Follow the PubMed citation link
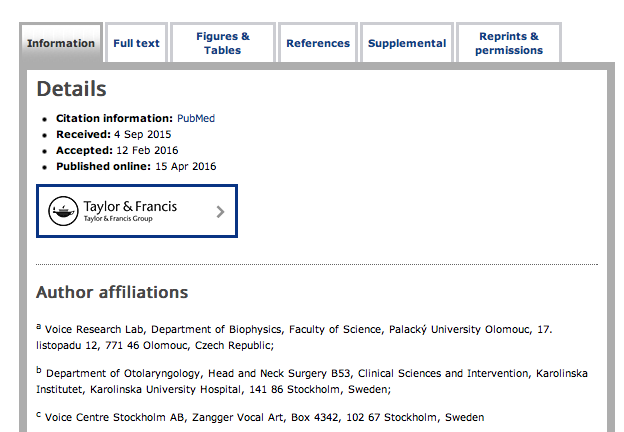Screen dimensions: 624x432 (x=196, y=118)
